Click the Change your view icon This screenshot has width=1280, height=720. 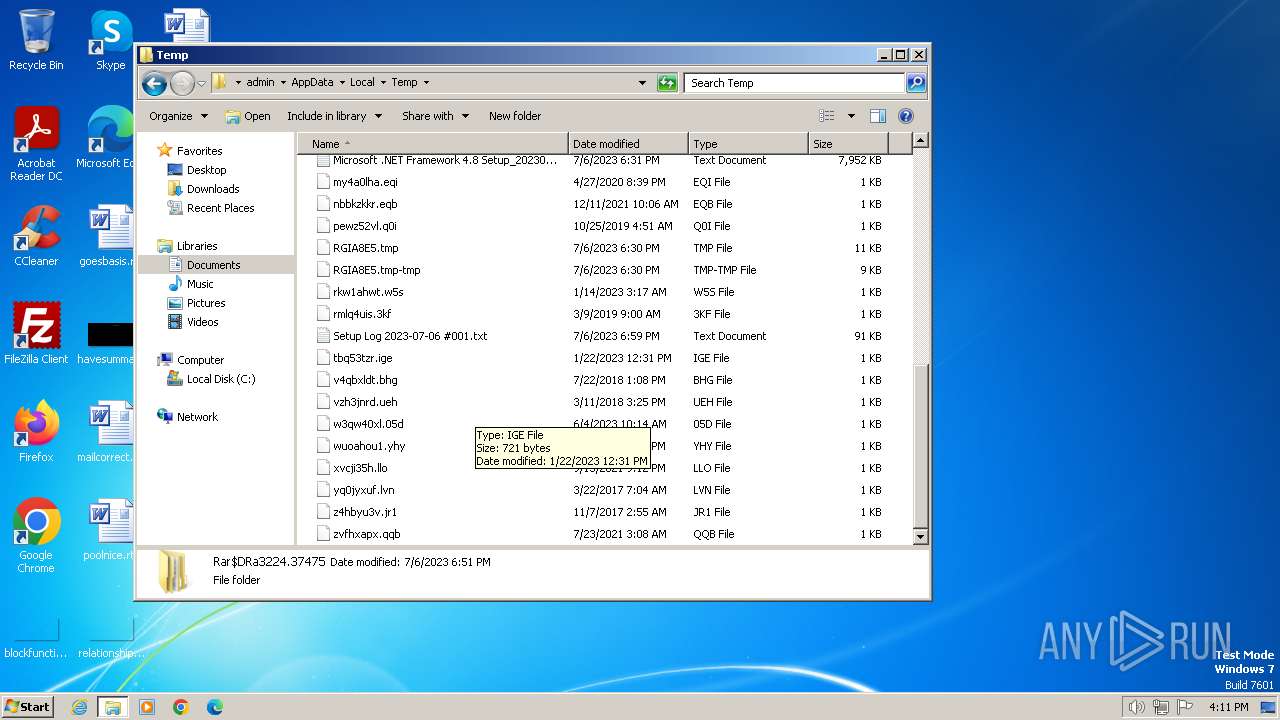827,116
